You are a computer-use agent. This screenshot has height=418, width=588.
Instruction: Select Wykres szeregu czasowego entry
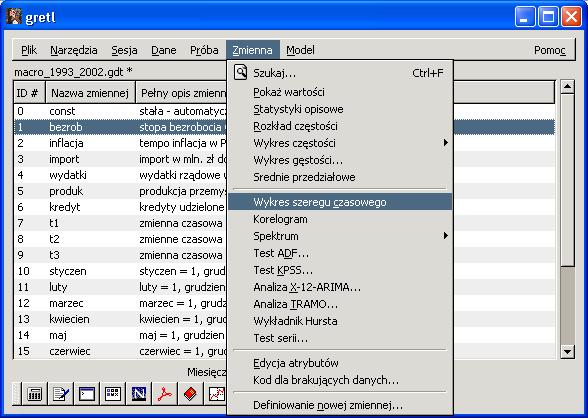coord(340,202)
